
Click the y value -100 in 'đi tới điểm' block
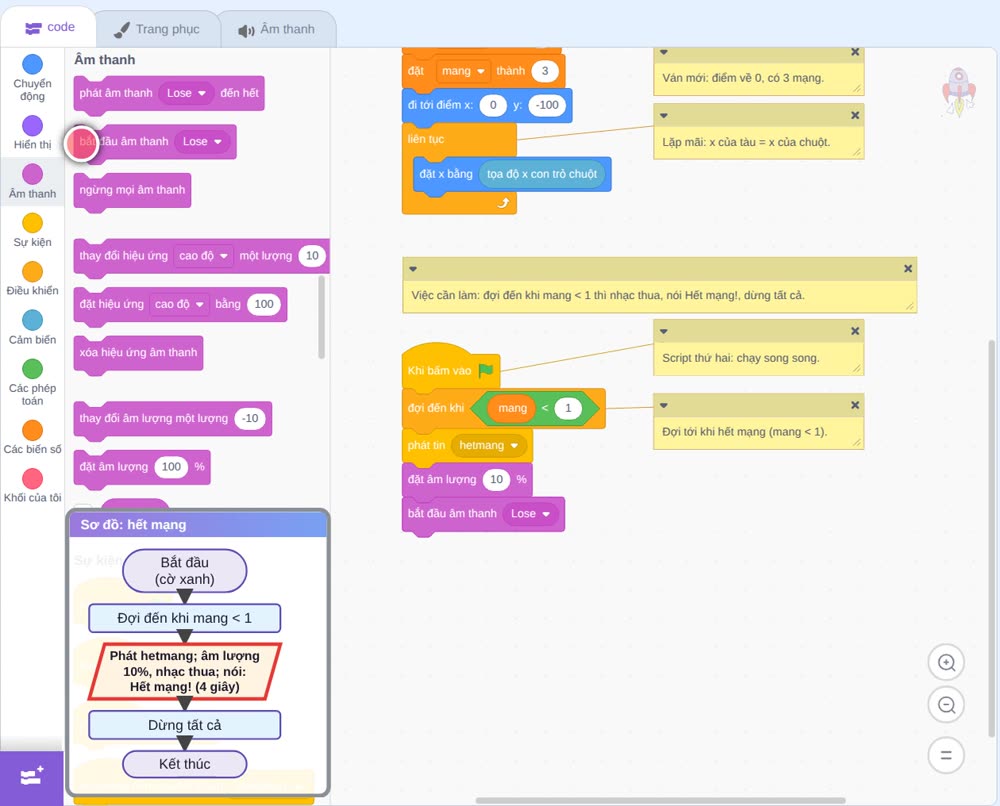click(547, 105)
